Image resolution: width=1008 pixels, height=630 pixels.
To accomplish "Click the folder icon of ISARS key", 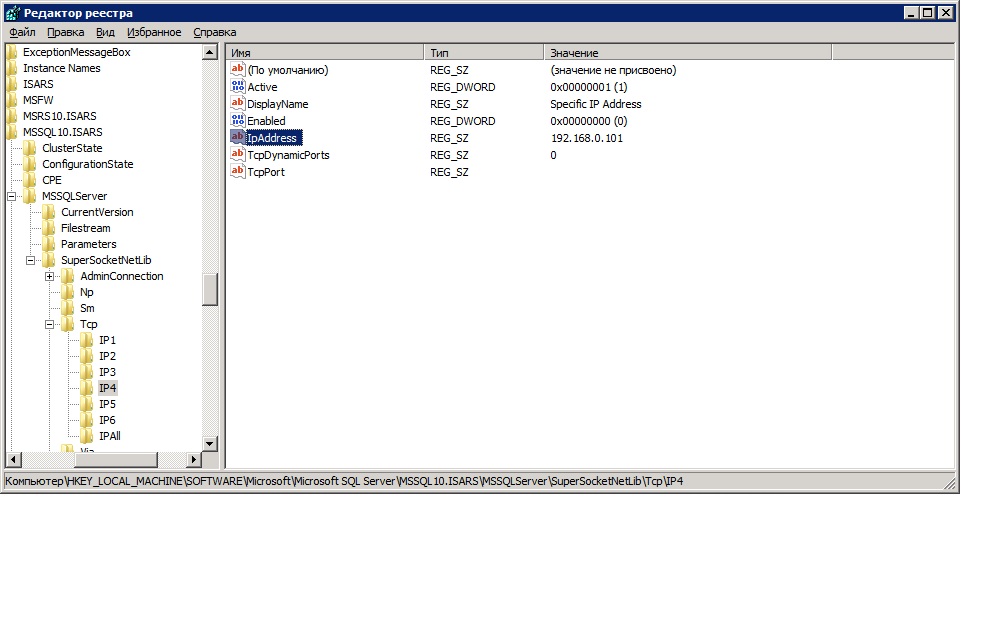I will [12, 84].
